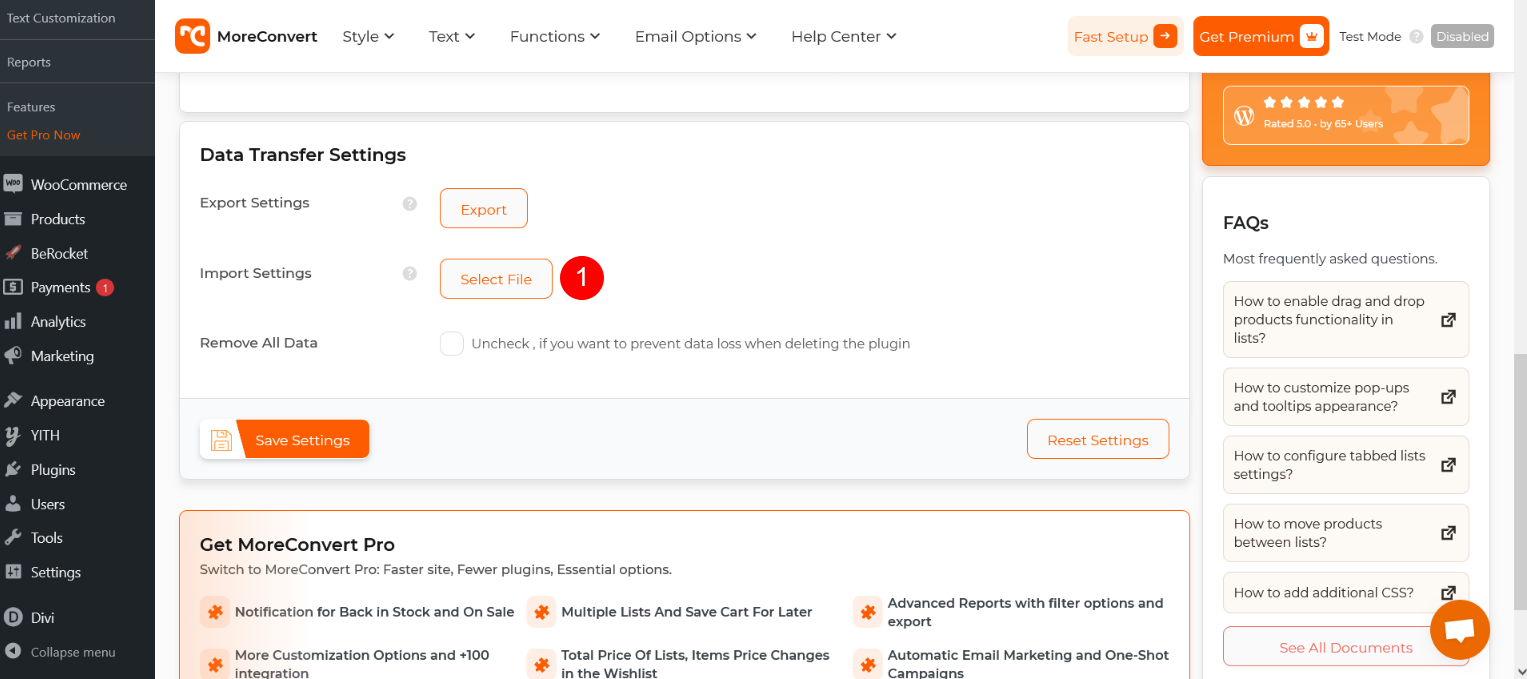Click the Analytics bar chart icon
The width and height of the screenshot is (1527, 679).
(13, 321)
